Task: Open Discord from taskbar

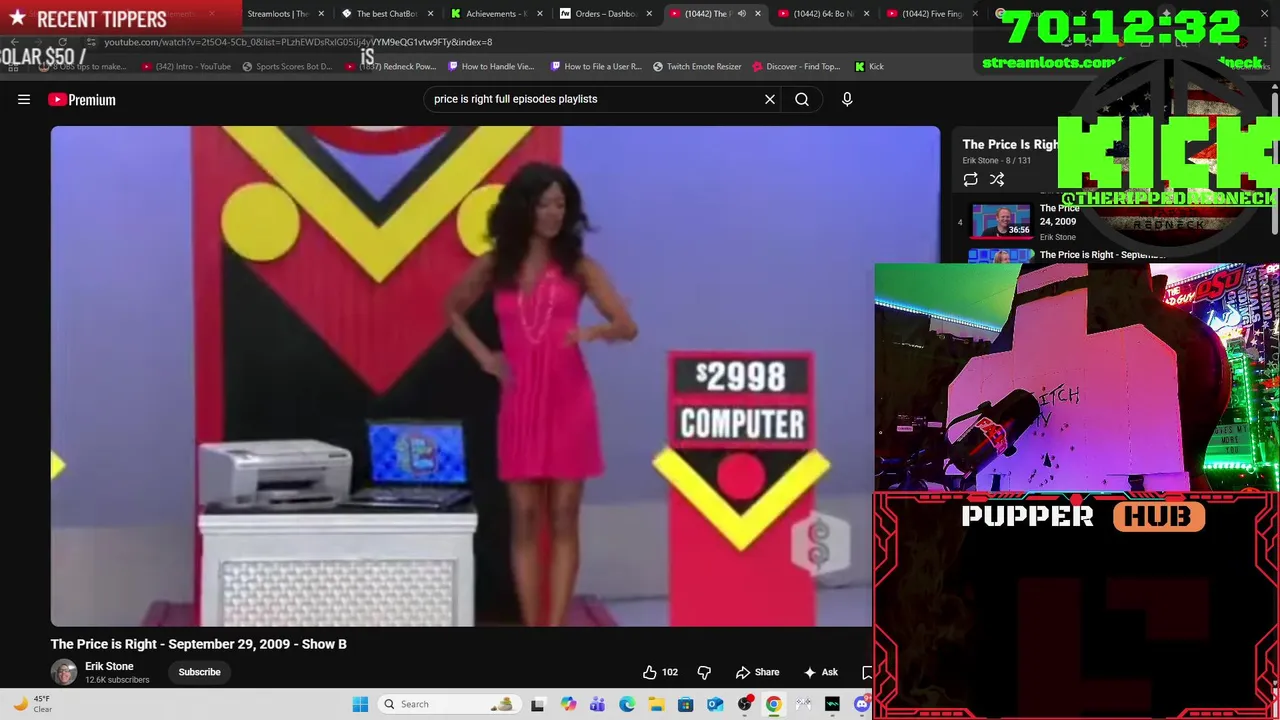Action: (x=862, y=704)
